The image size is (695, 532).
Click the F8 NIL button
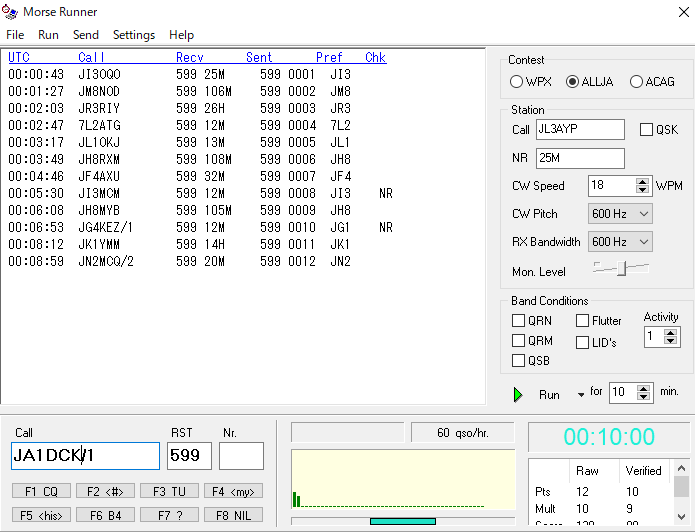[x=233, y=515]
